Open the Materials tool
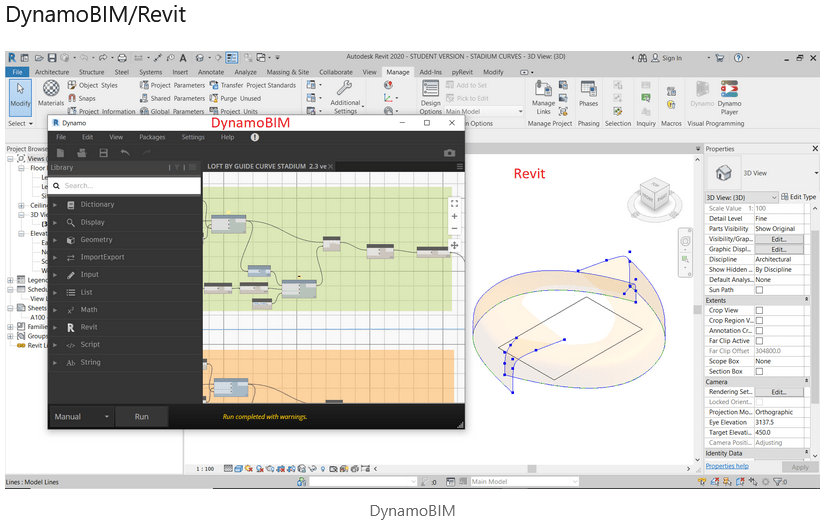Image resolution: width=831 pixels, height=526 pixels. tap(51, 93)
